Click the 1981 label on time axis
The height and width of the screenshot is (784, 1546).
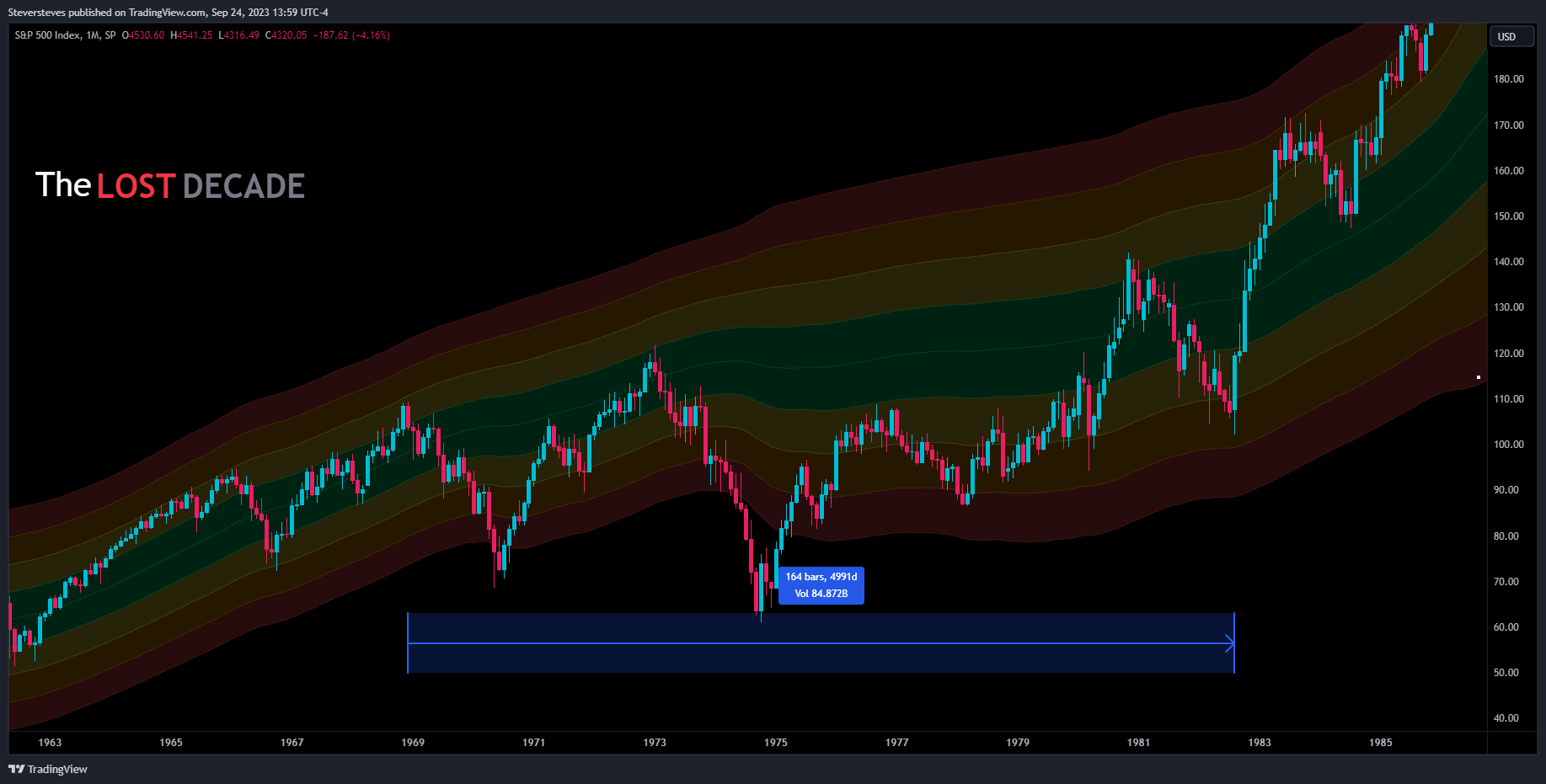click(1139, 742)
